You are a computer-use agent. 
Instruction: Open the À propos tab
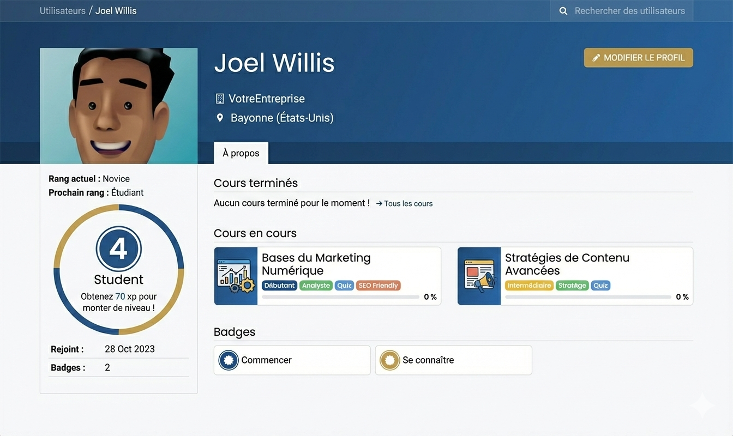[241, 153]
